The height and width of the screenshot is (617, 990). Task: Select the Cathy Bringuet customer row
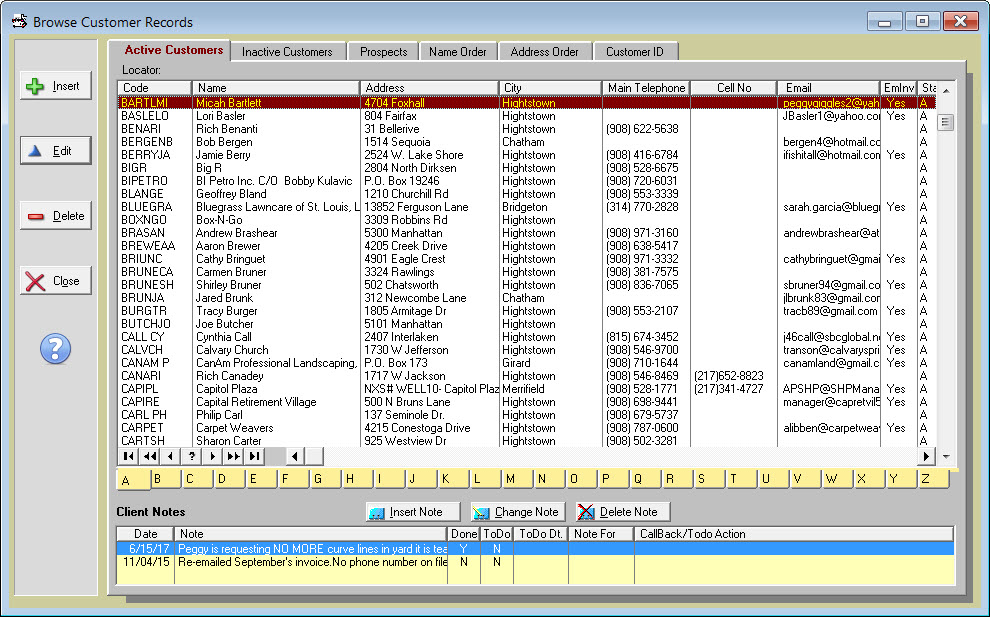[527, 259]
